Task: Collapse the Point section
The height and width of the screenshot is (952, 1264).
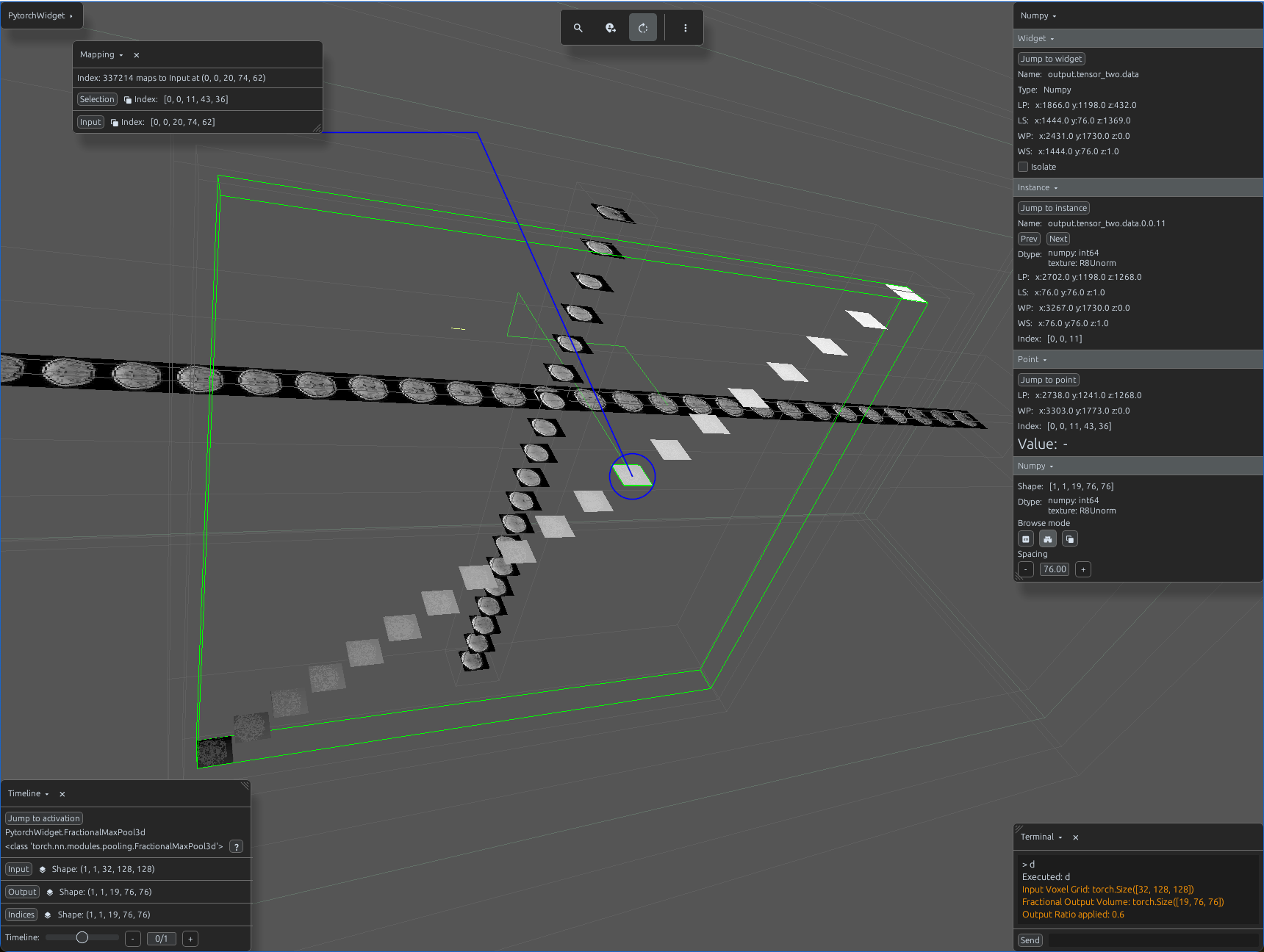Action: coord(1033,359)
